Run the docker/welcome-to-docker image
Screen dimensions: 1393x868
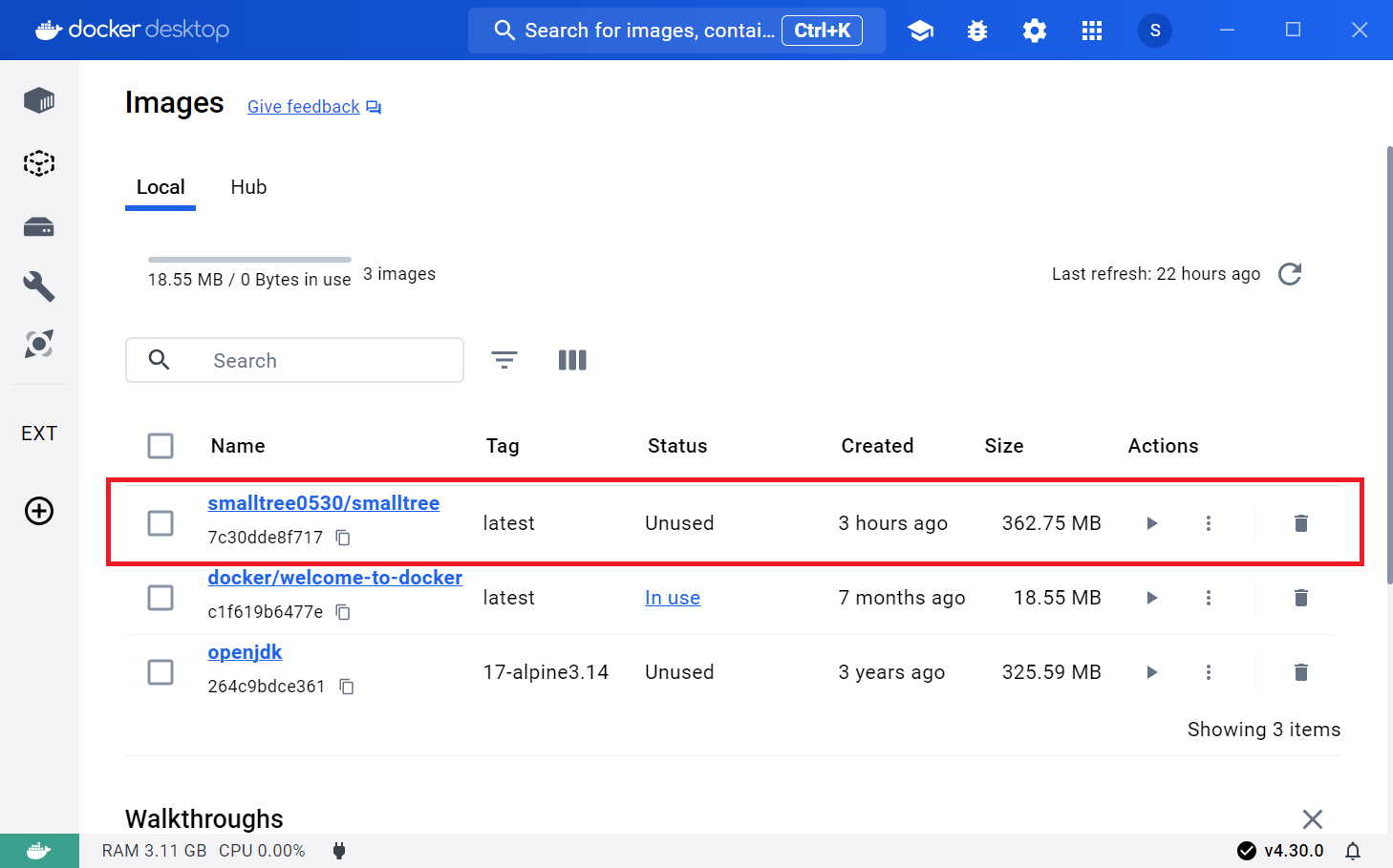tap(1152, 598)
